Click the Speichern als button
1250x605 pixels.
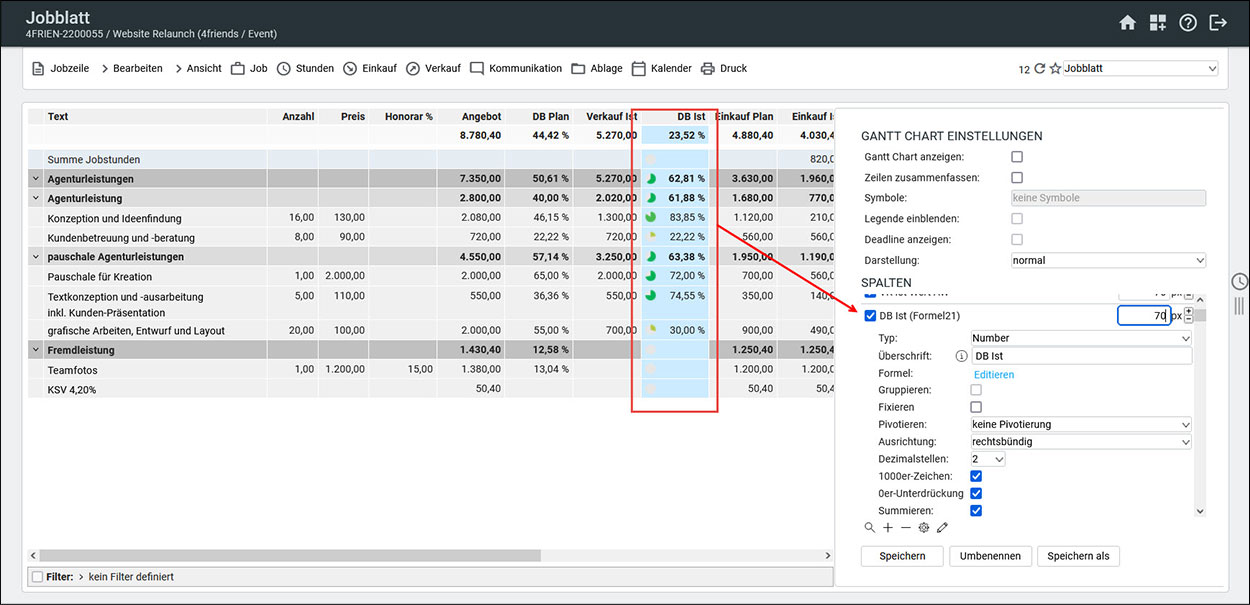point(1079,556)
